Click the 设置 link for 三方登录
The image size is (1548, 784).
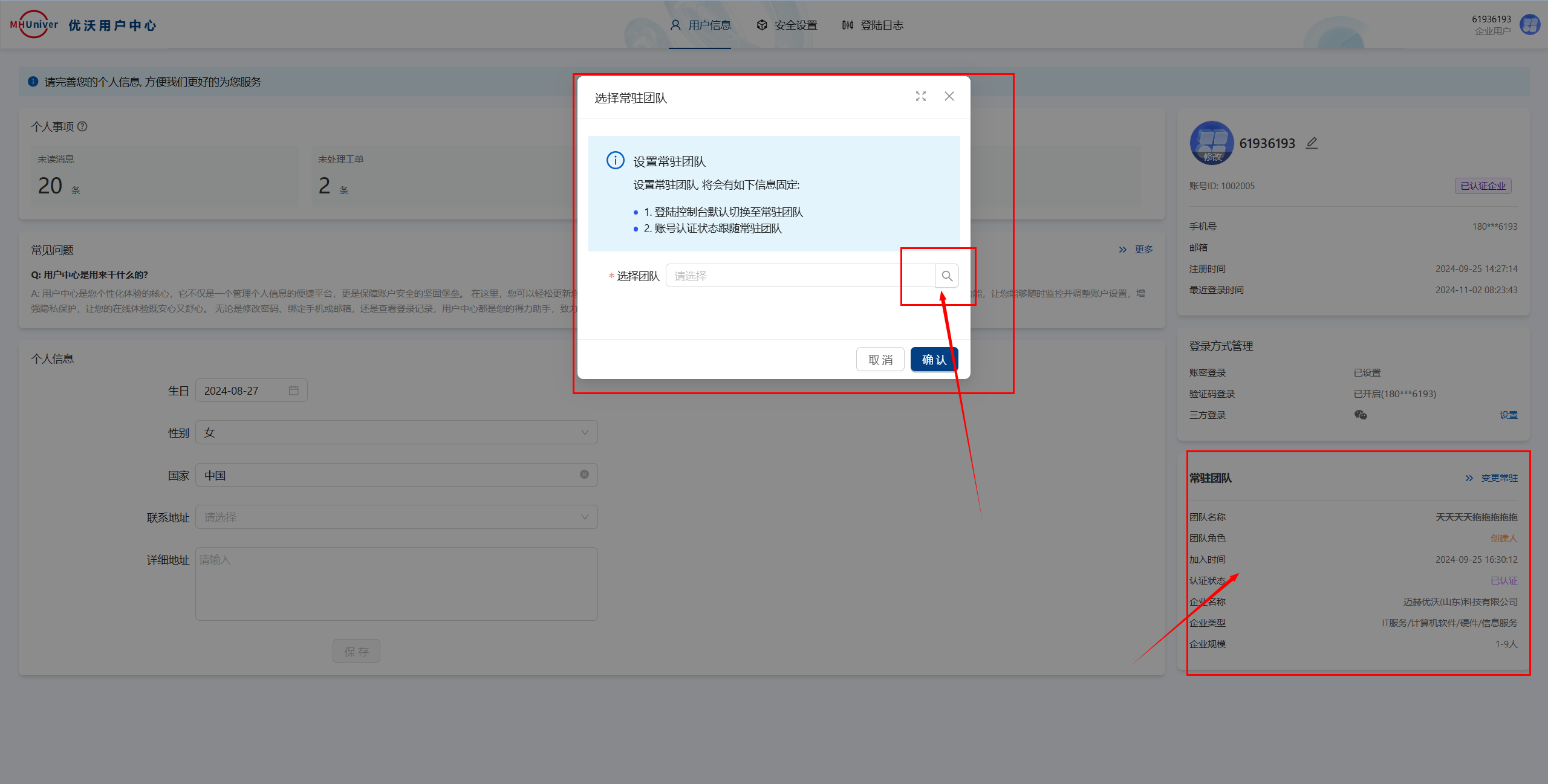coord(1508,415)
